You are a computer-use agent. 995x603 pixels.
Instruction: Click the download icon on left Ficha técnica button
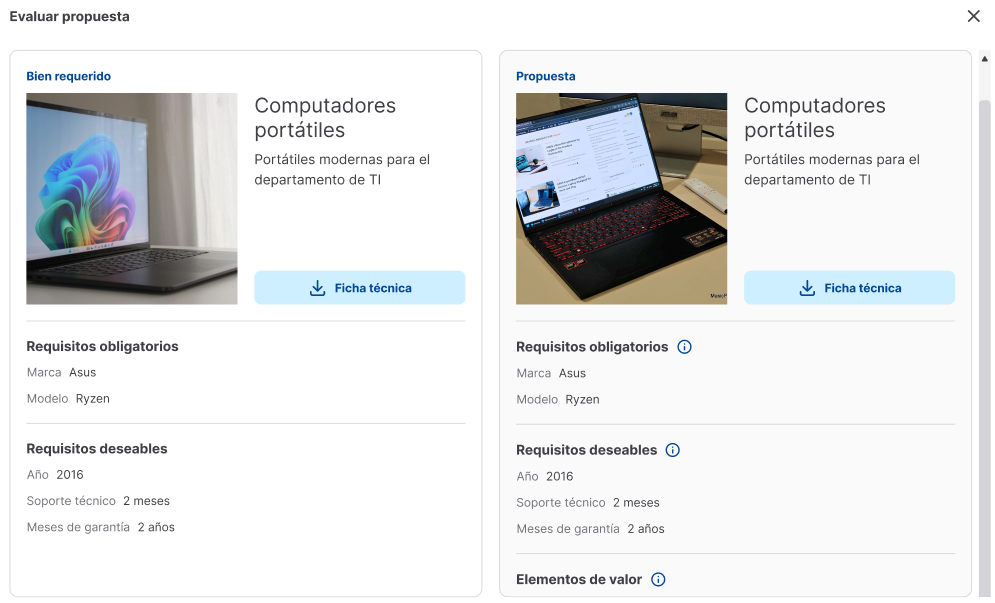(x=318, y=287)
